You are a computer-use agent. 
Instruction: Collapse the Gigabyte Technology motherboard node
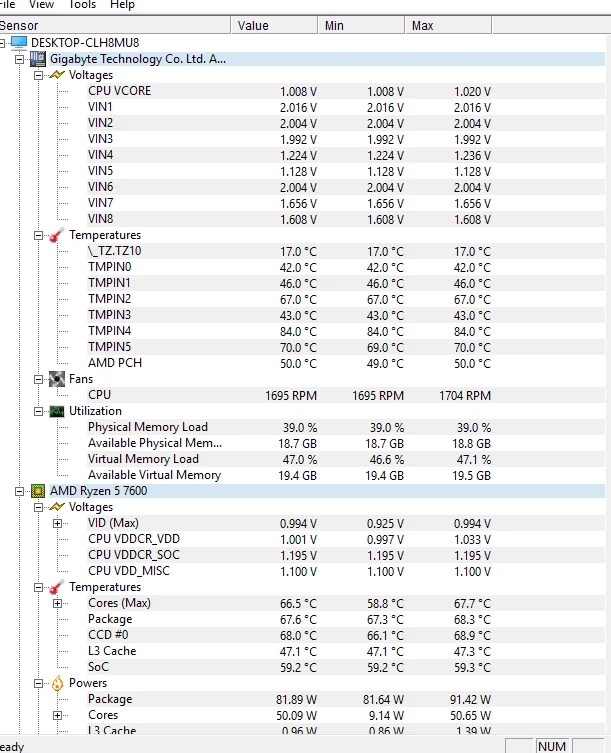pos(21,59)
